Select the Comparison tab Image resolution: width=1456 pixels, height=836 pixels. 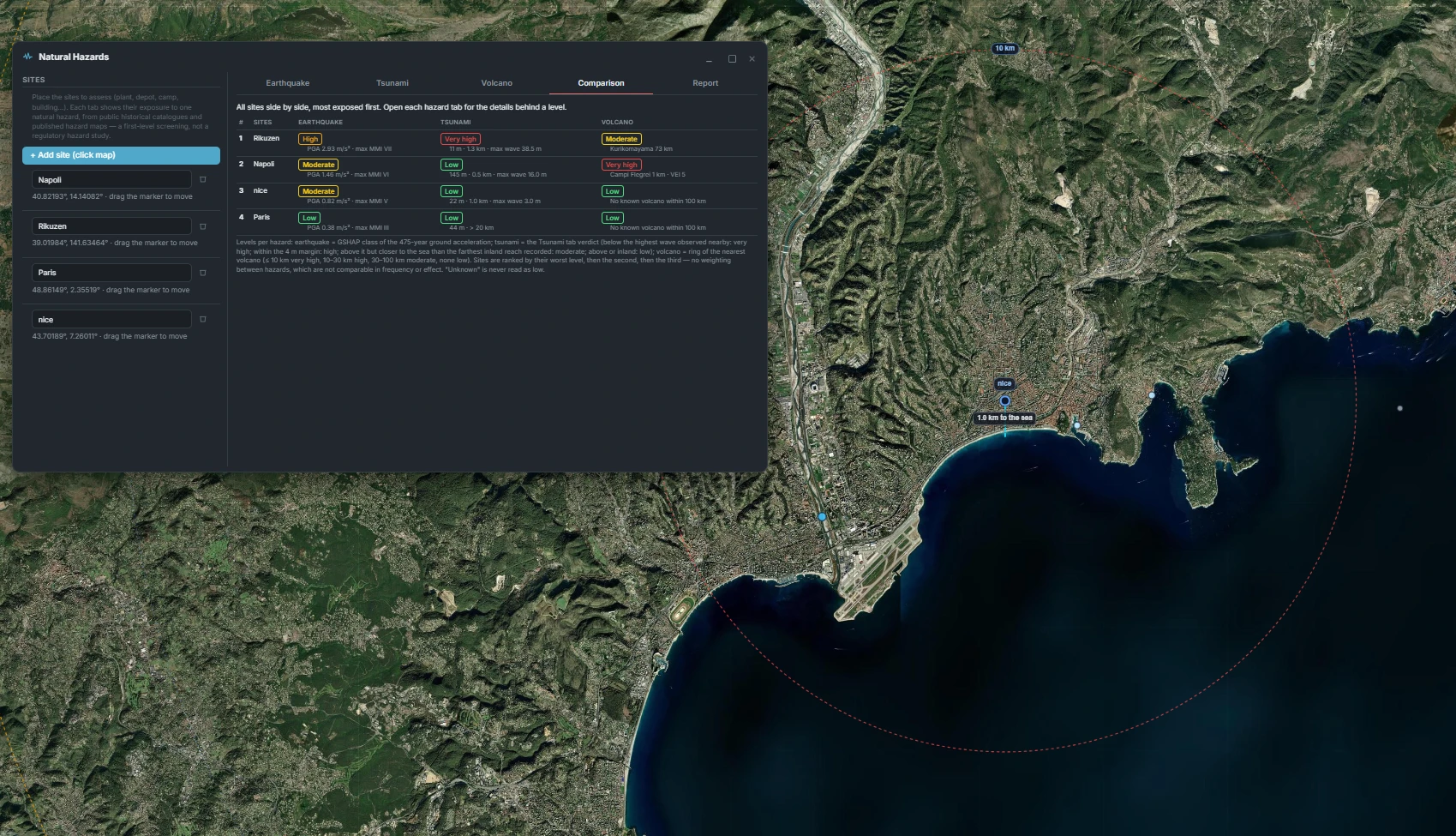[x=601, y=83]
